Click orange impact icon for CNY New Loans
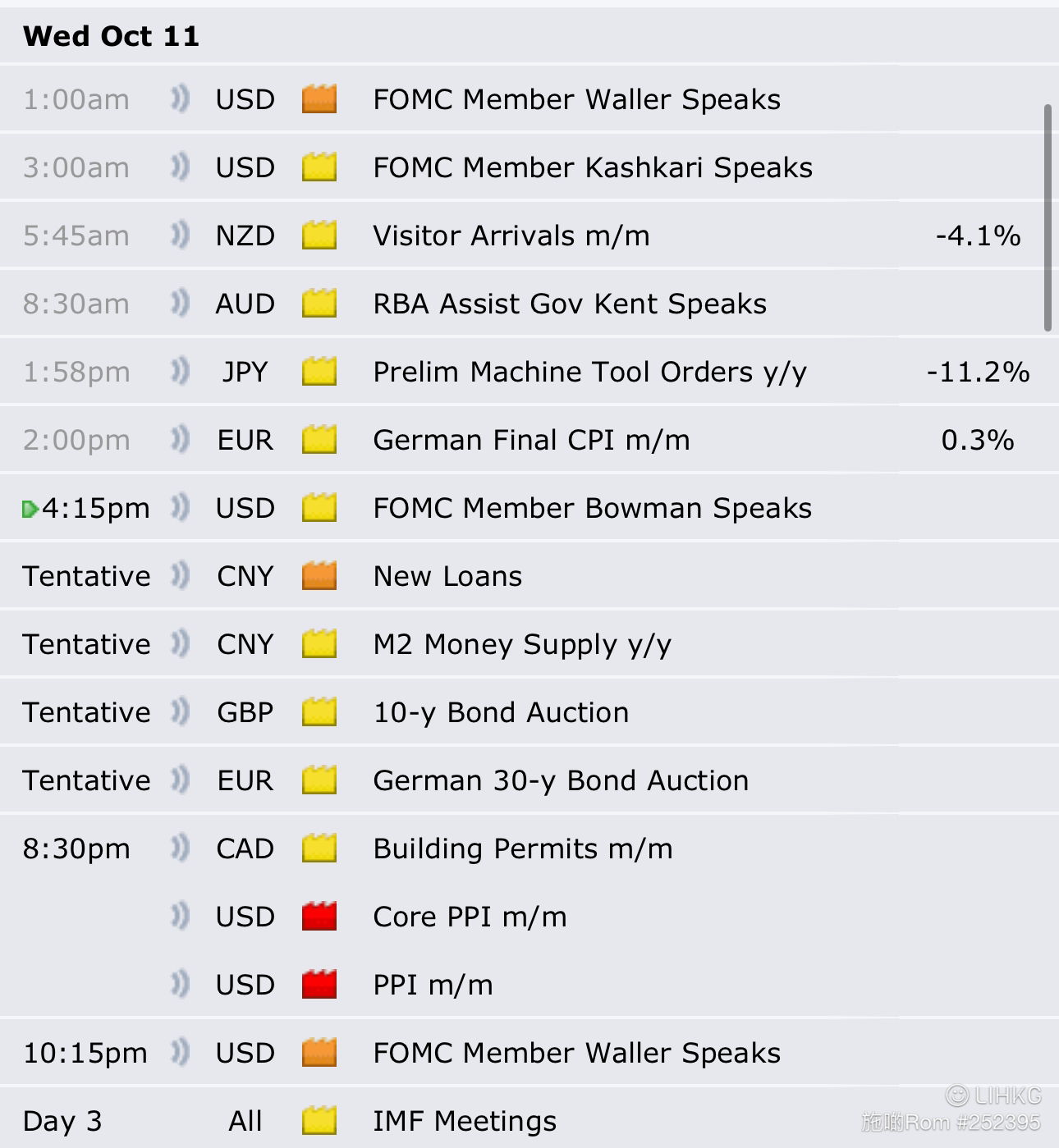Viewport: 1059px width, 1148px height. tap(319, 576)
